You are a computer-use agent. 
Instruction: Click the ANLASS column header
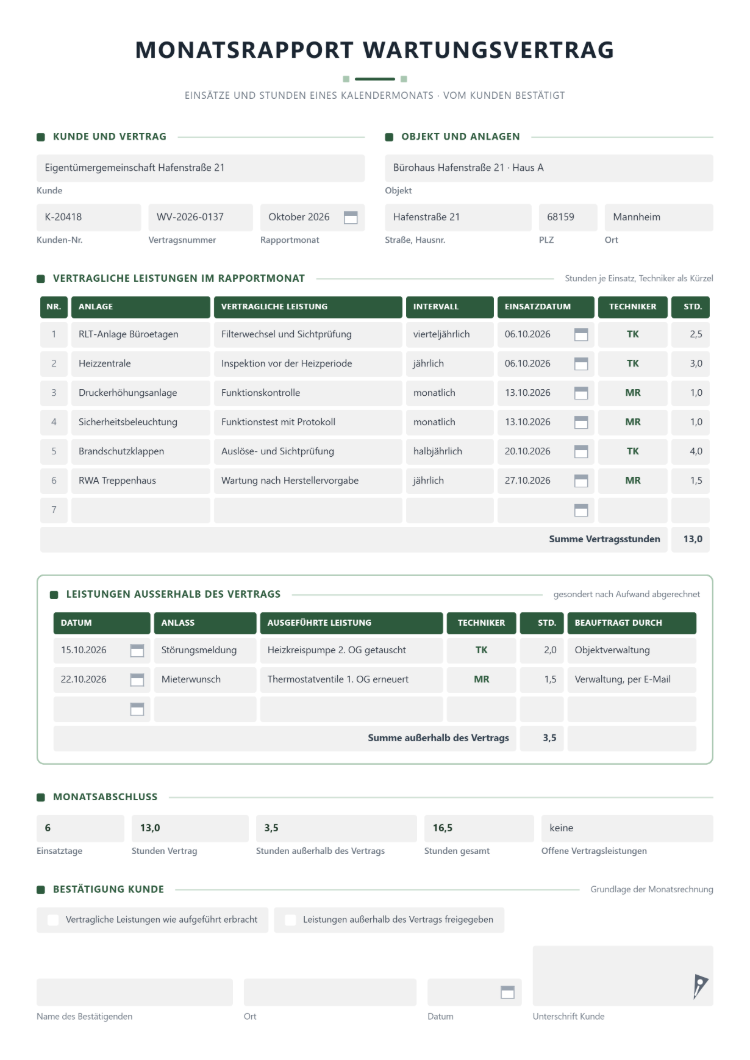(206, 623)
